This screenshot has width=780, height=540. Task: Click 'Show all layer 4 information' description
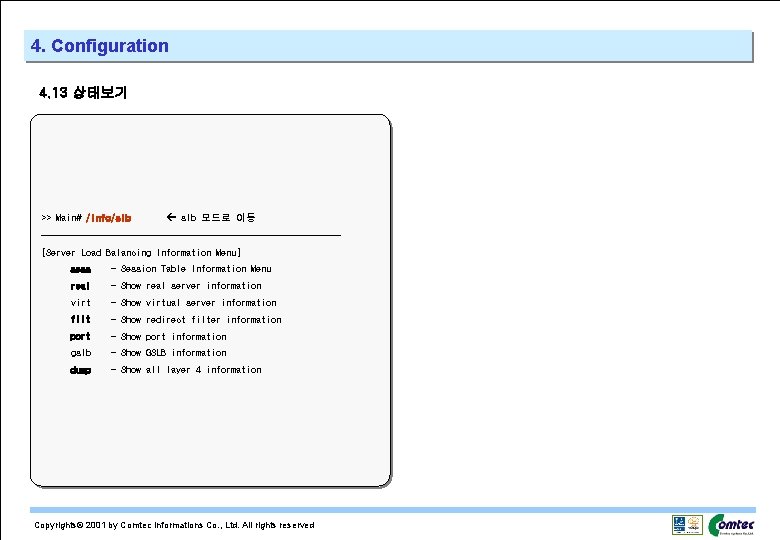pos(191,369)
